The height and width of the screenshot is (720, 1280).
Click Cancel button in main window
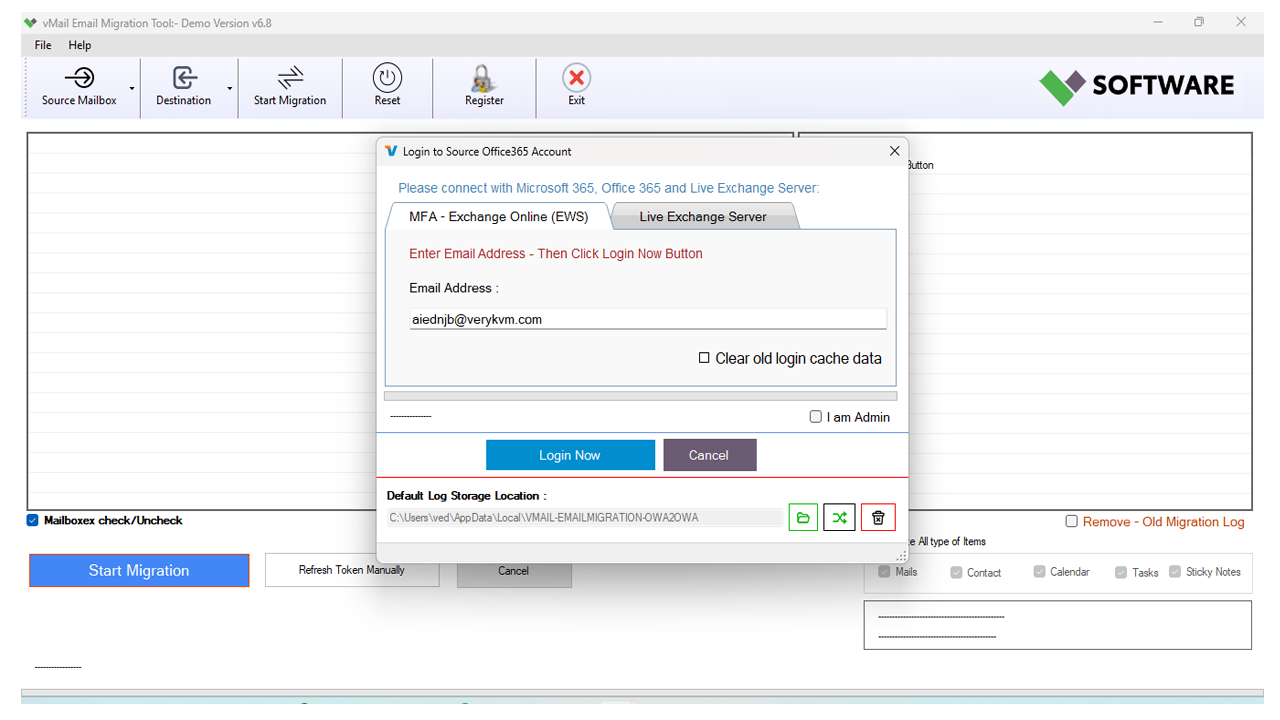click(x=514, y=571)
